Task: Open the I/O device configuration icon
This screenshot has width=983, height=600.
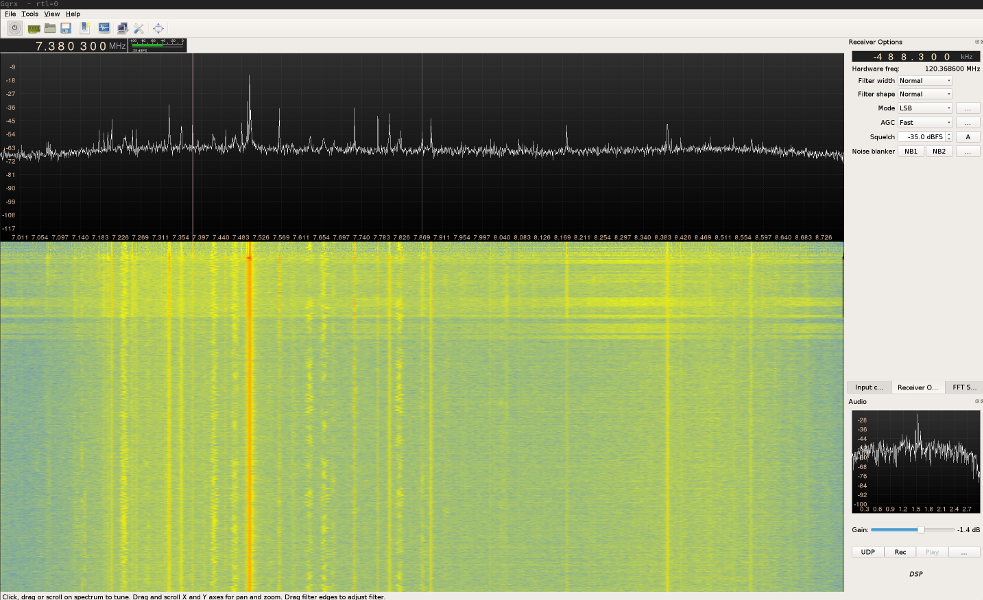Action: click(x=34, y=28)
